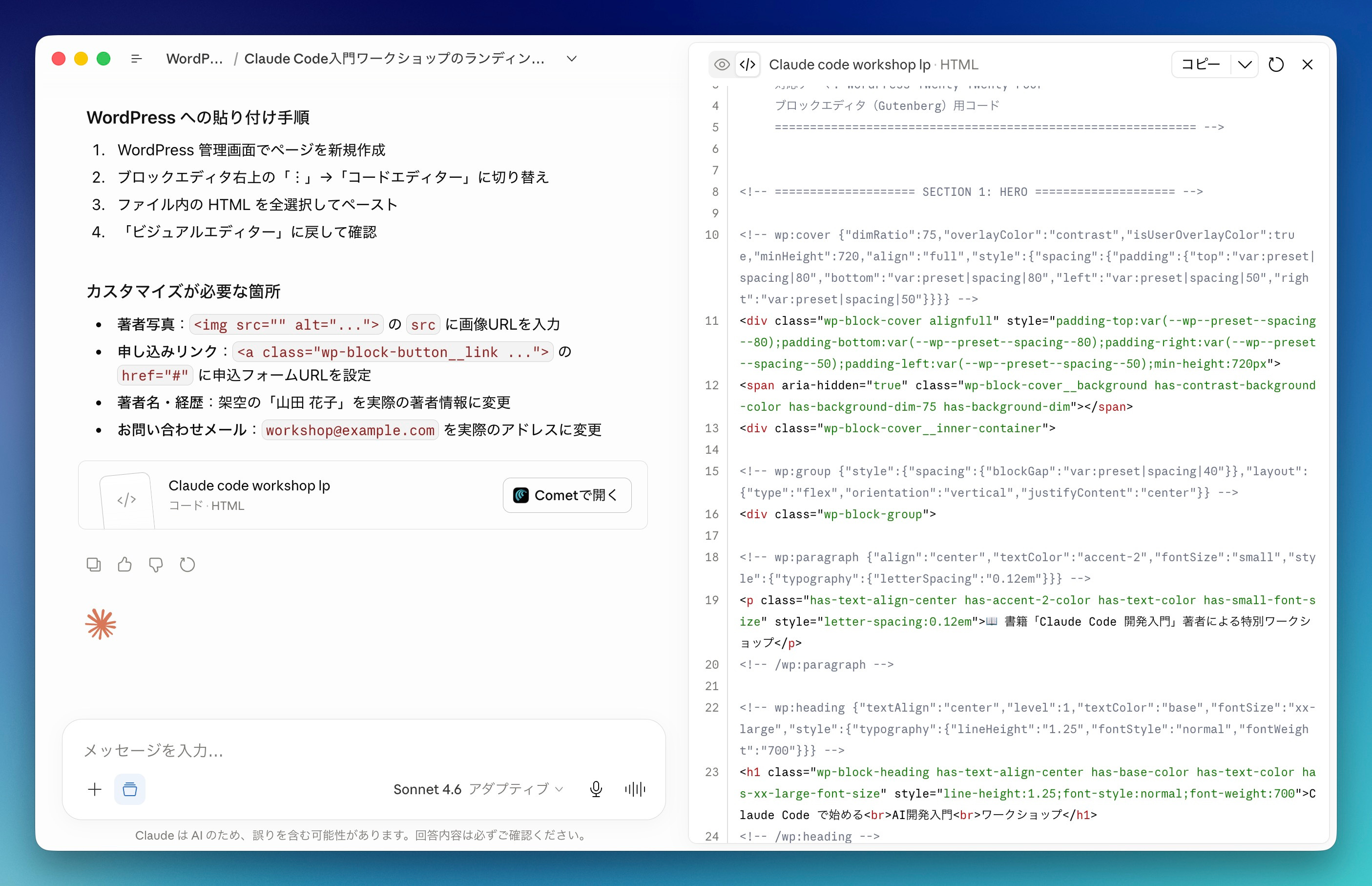Viewport: 1372px width, 886px height.
Task: Click the Claude code workshop lp panel title
Action: [x=849, y=64]
